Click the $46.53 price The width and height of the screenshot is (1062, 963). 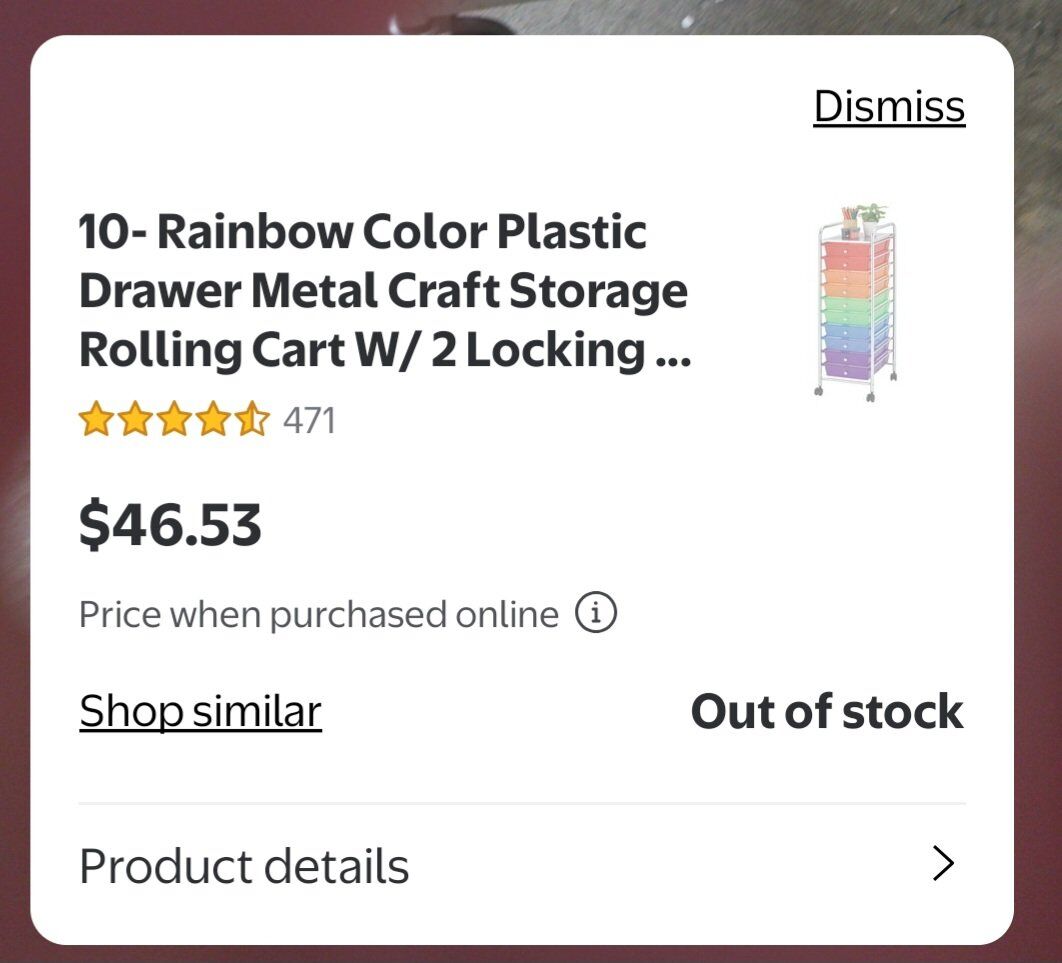tap(170, 525)
